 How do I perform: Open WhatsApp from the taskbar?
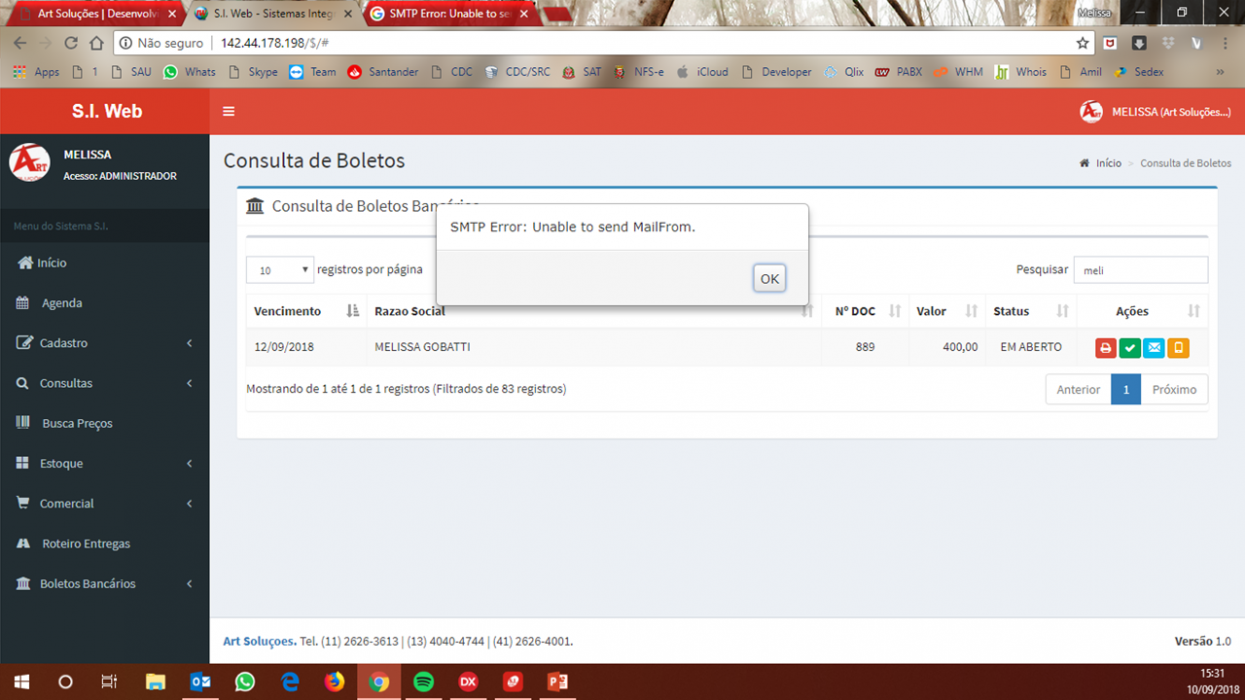point(245,682)
